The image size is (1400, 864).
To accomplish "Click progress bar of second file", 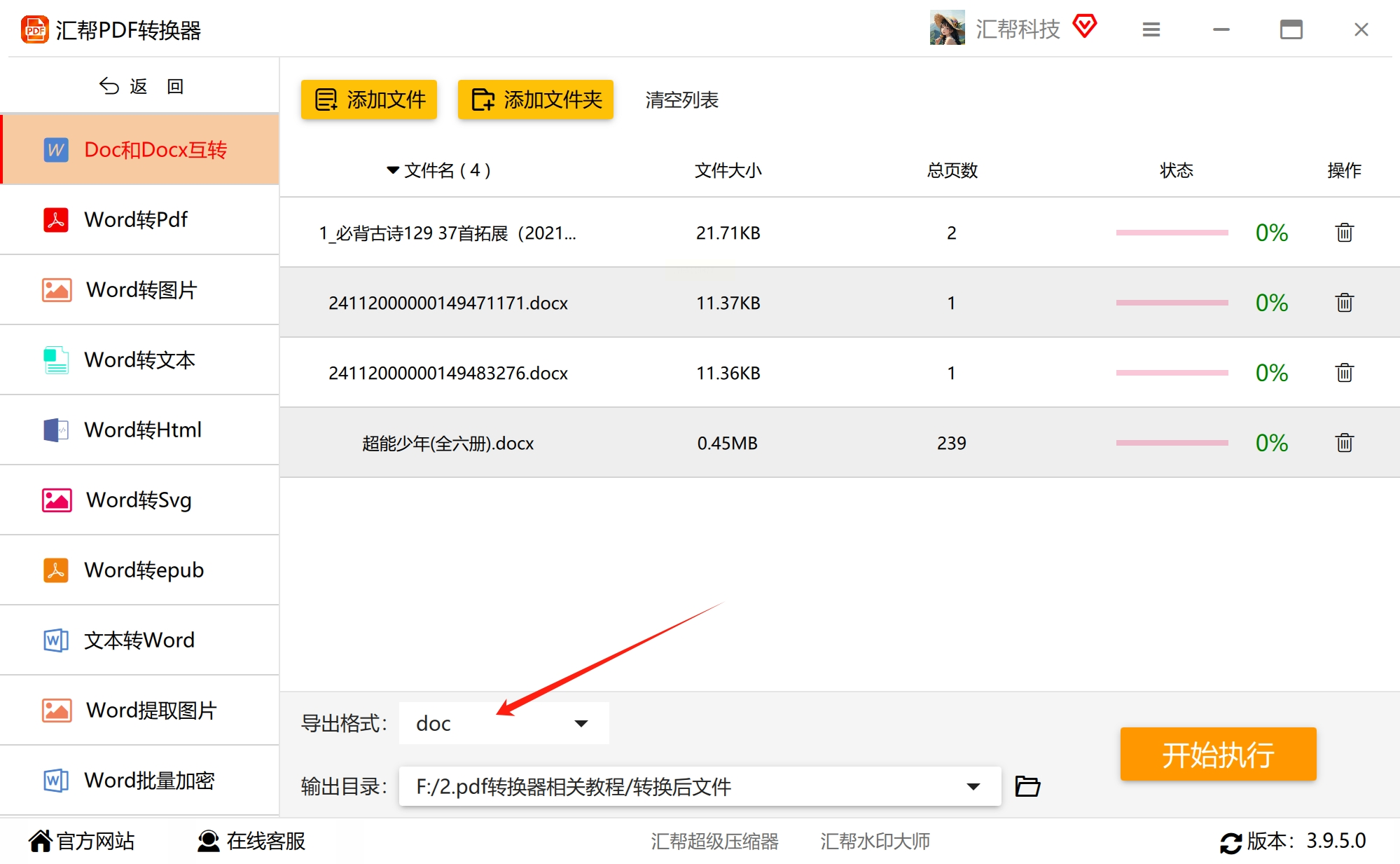I will [1172, 303].
